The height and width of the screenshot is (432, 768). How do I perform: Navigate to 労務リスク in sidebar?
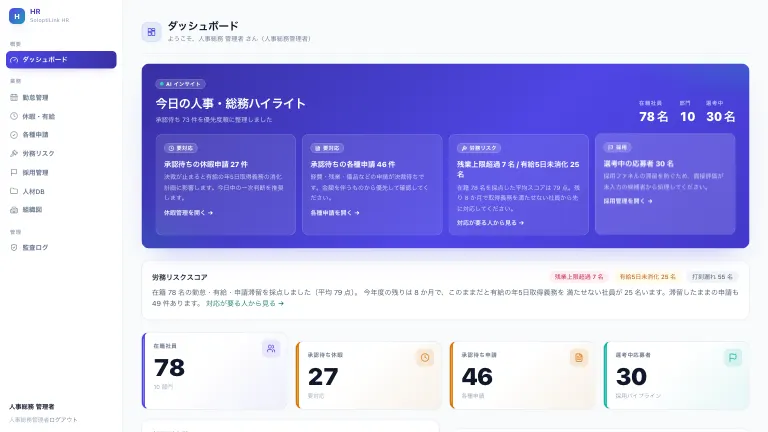(61, 153)
